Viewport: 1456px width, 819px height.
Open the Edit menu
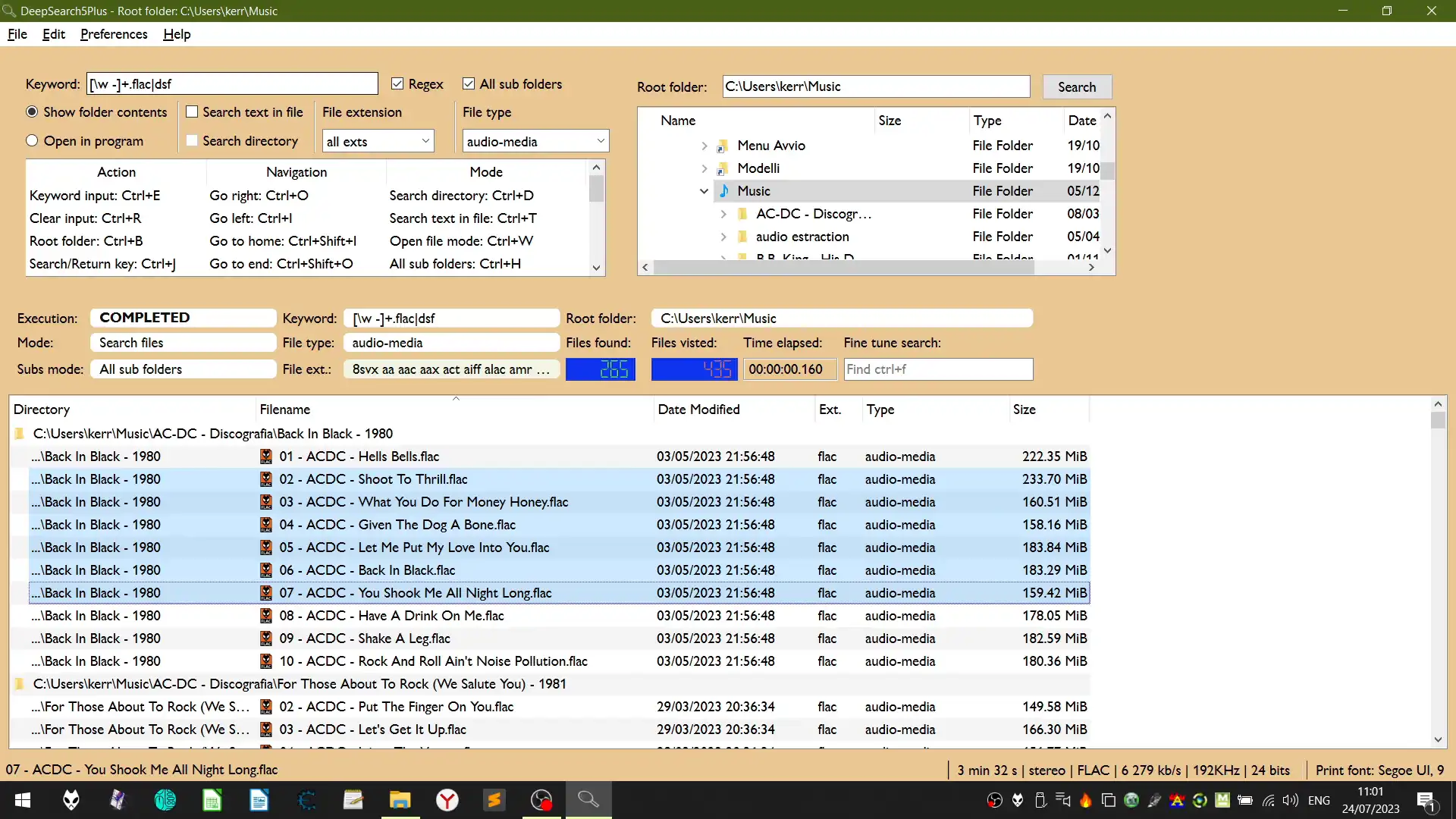(53, 34)
